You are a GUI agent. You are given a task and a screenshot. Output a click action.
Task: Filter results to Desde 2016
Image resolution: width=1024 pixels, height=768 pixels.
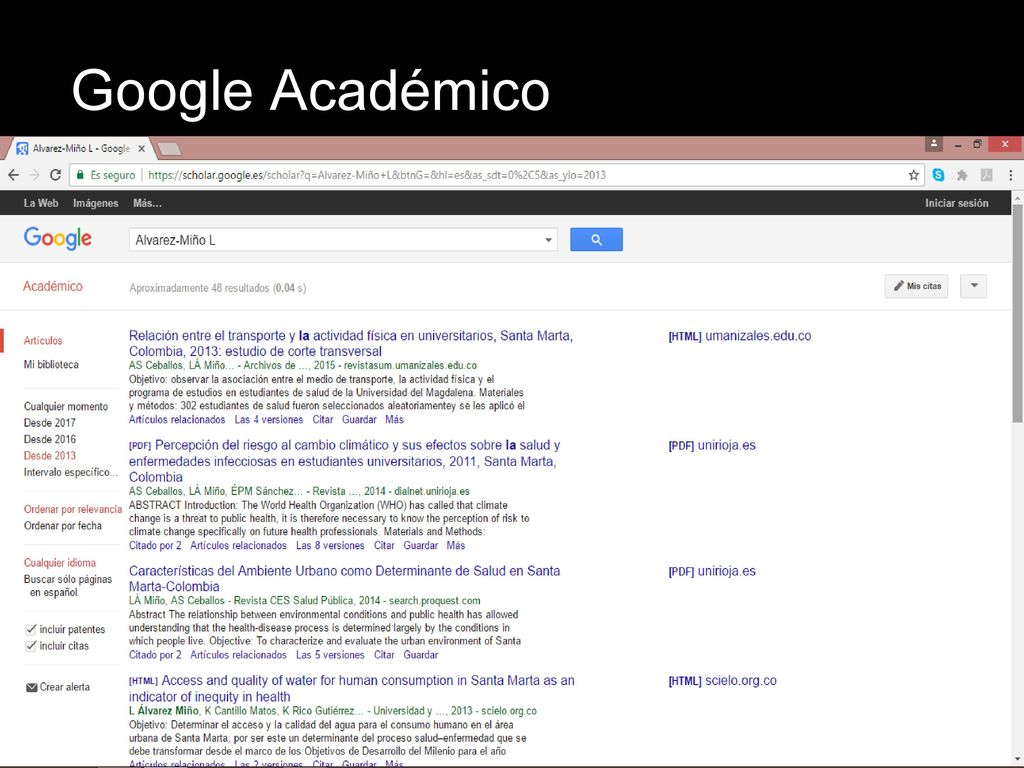point(50,439)
